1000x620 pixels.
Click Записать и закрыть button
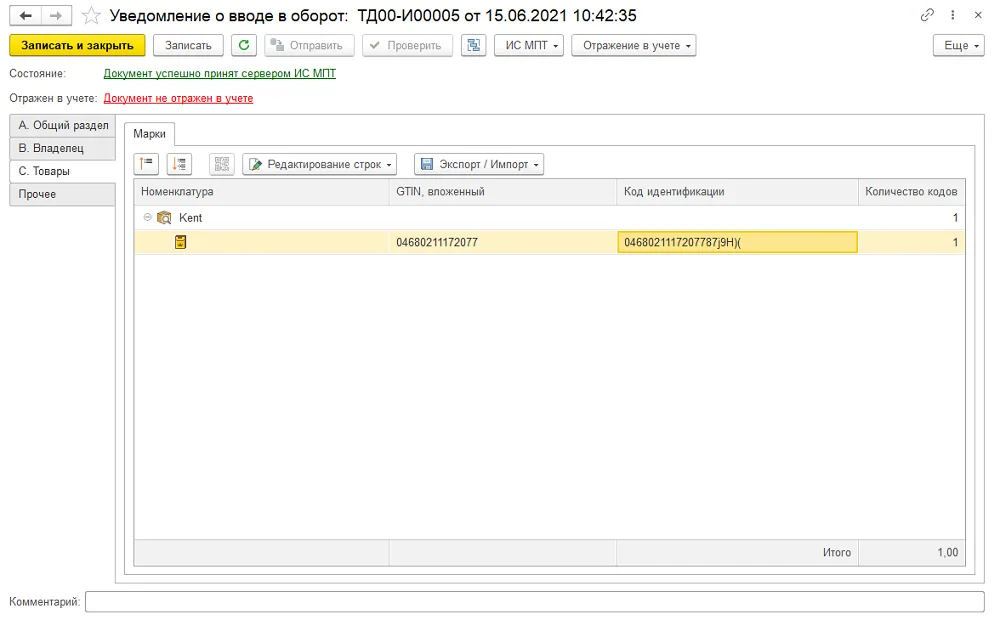77,45
